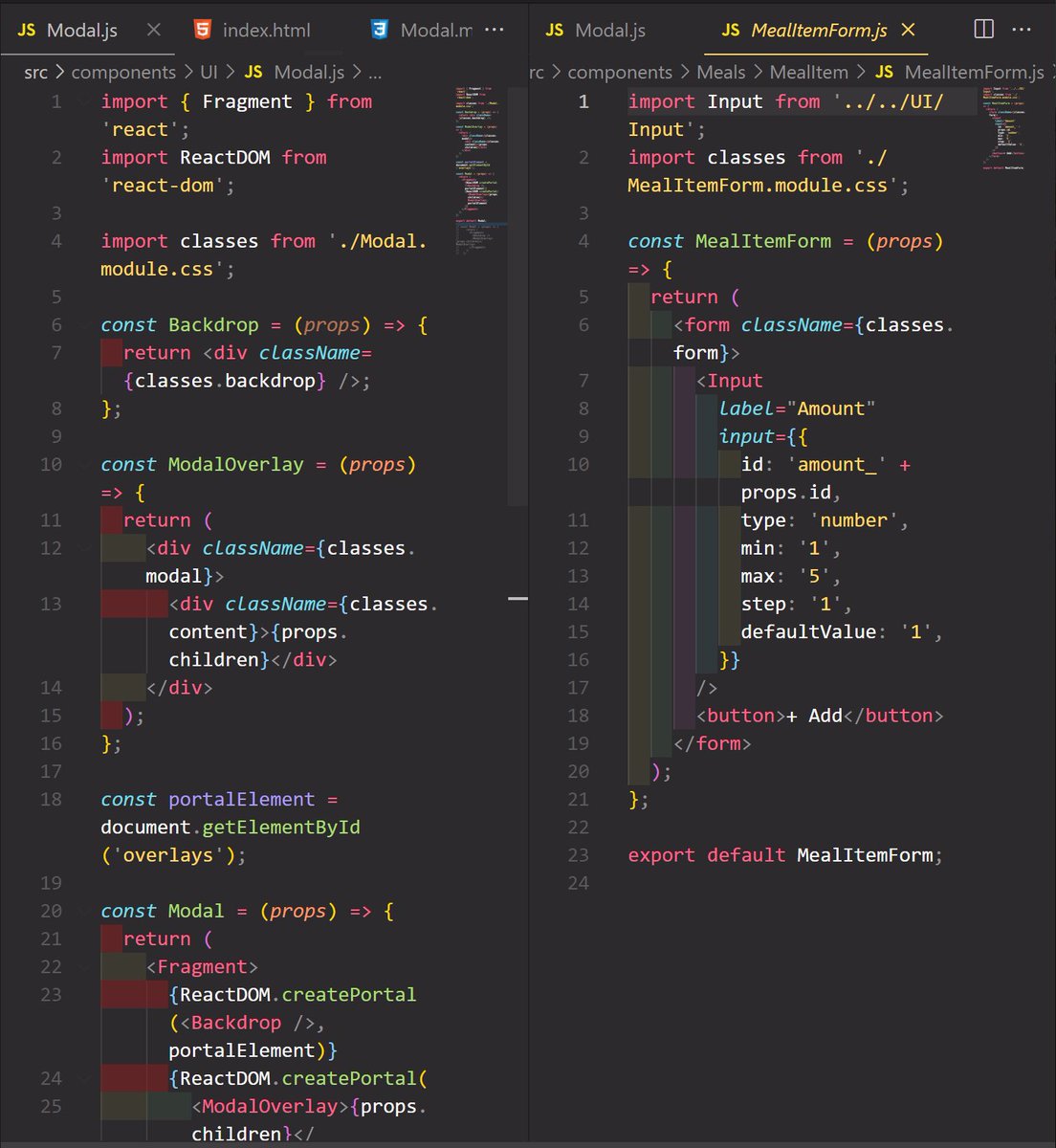Click 'Meals' in right breadcrumb
Image resolution: width=1056 pixels, height=1148 pixels.
tap(721, 72)
